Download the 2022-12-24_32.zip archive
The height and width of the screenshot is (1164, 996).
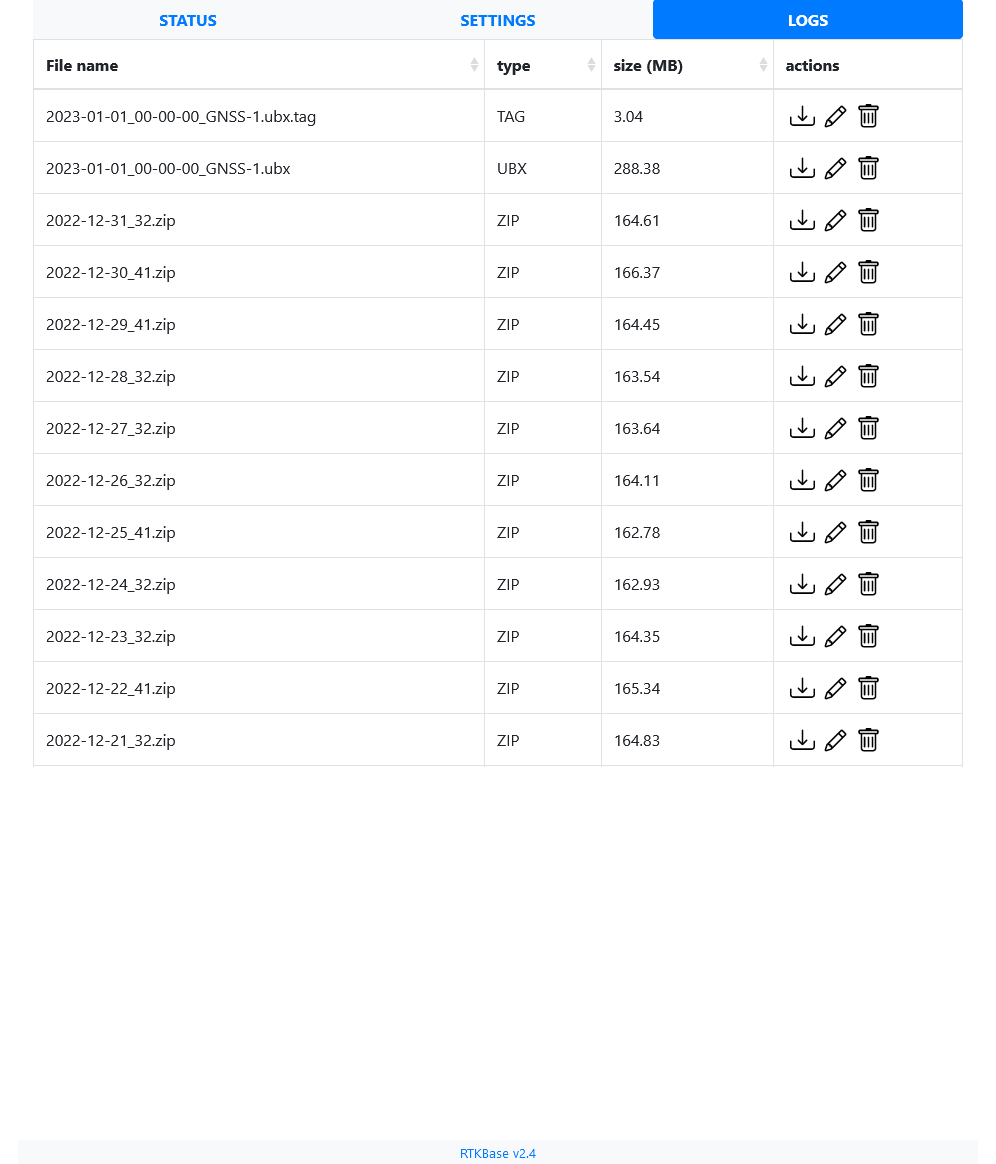click(x=802, y=584)
